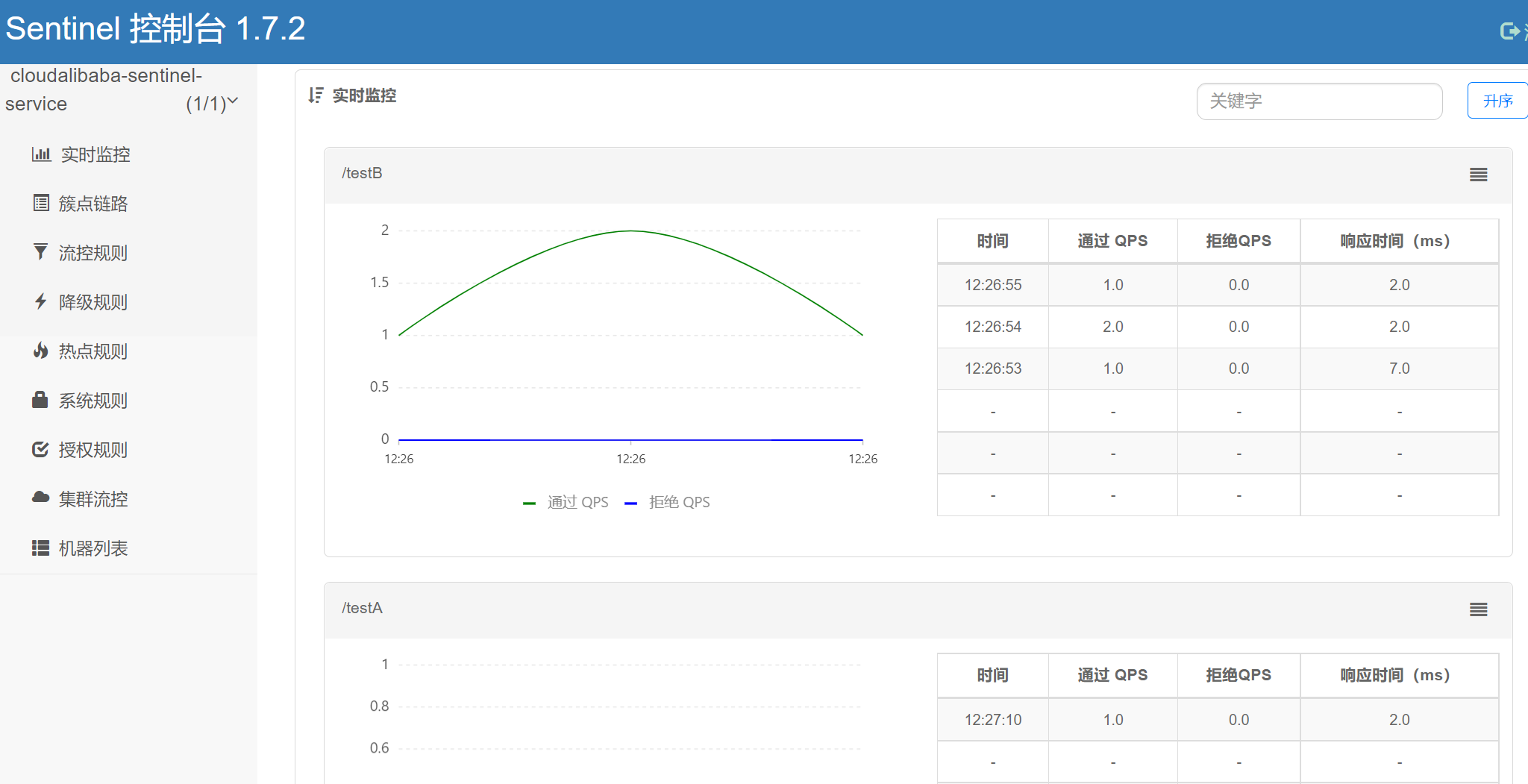The image size is (1528, 784).
Task: Click the 7.0 response time value
Action: (1400, 369)
